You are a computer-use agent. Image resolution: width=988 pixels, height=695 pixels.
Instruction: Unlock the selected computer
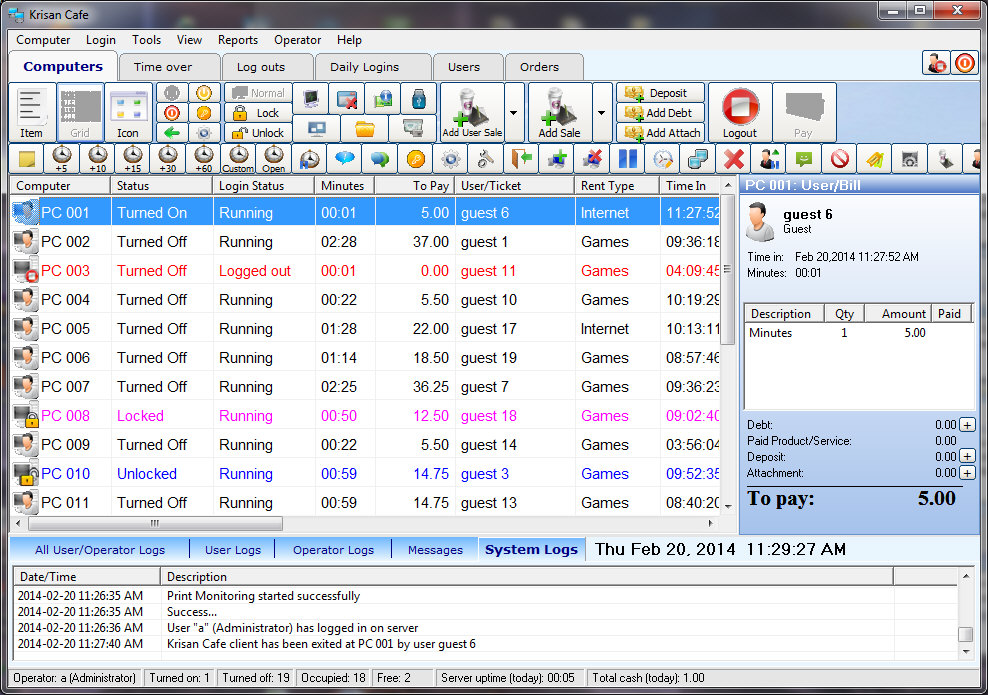pos(258,132)
